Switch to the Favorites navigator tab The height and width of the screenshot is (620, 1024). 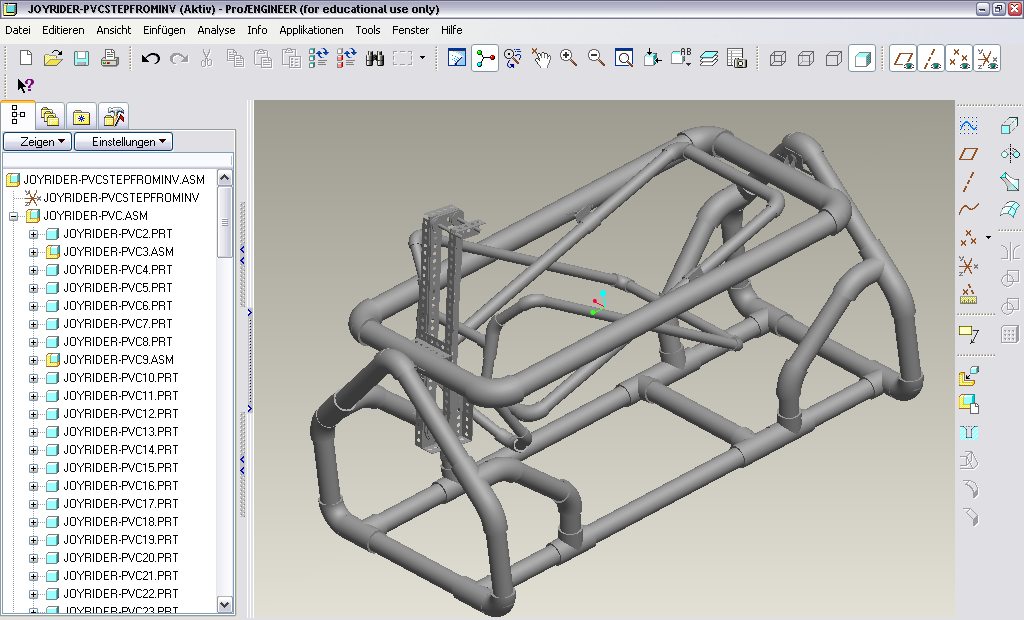click(x=82, y=115)
